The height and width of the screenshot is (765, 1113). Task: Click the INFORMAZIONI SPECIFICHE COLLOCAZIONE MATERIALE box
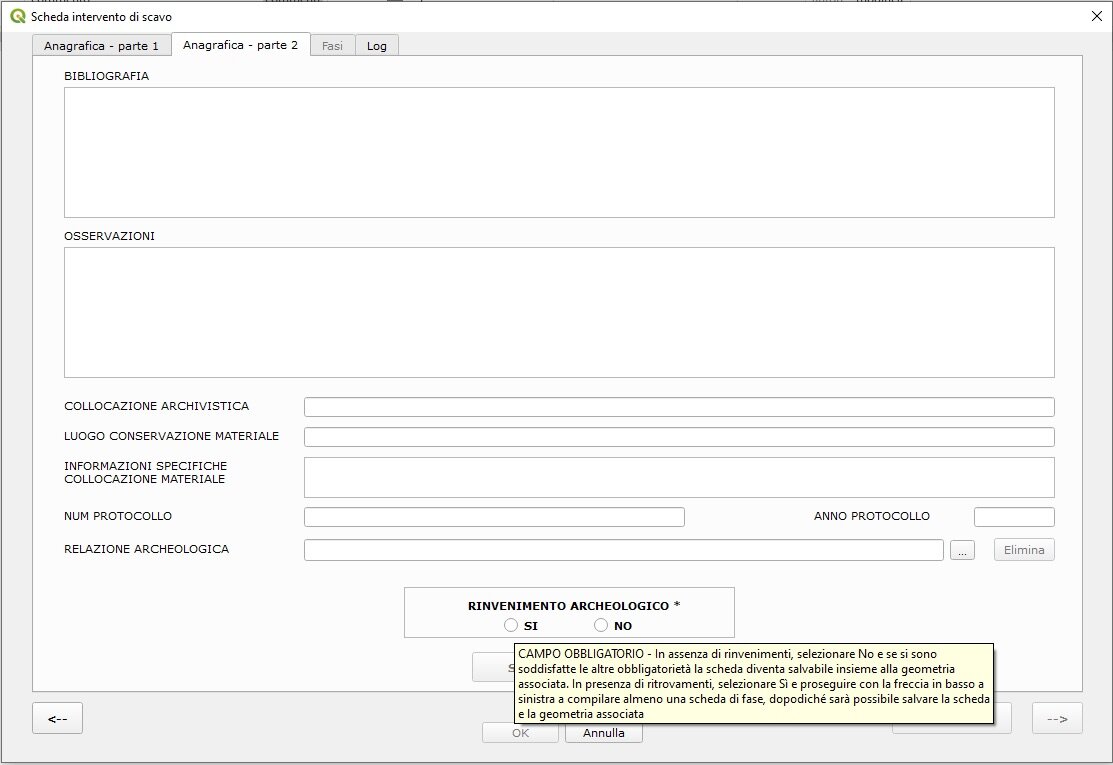point(679,477)
